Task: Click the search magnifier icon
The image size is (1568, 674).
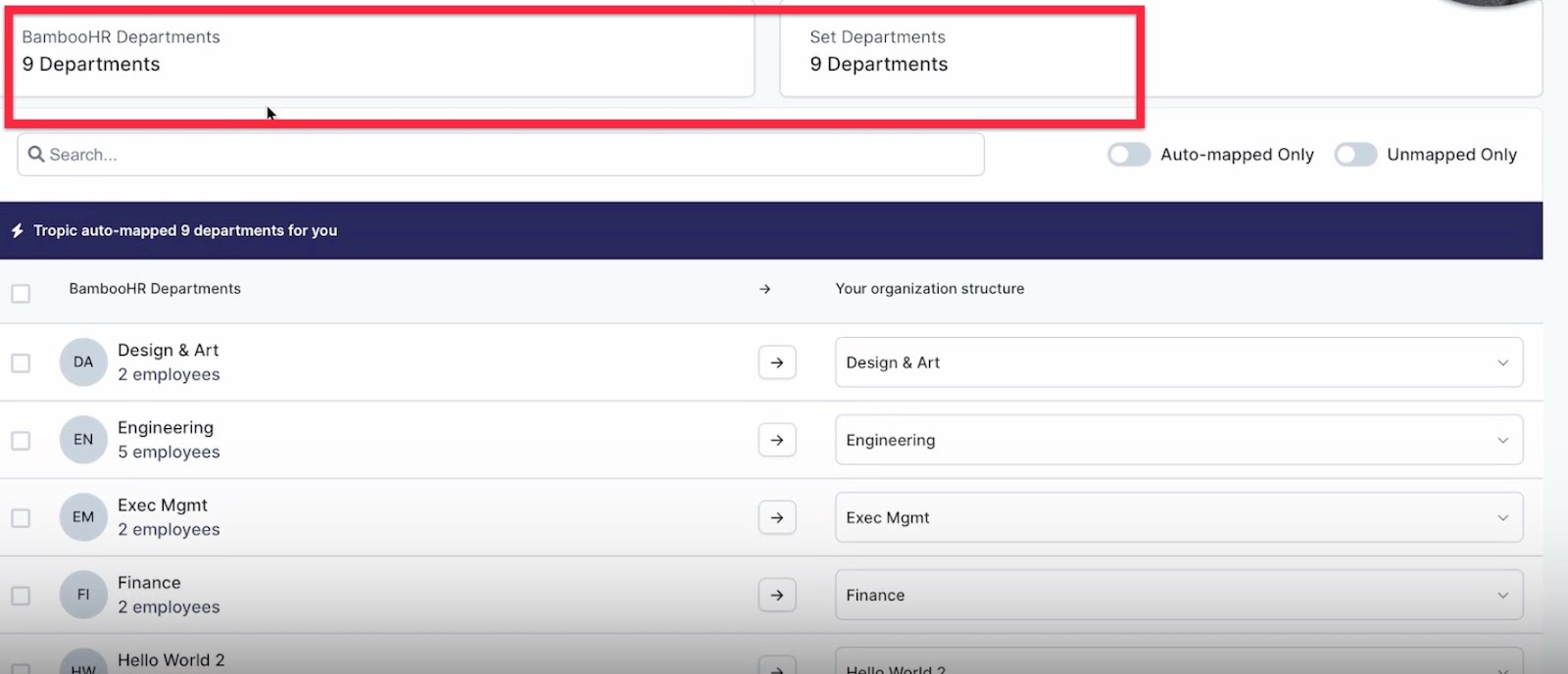Action: coord(36,154)
